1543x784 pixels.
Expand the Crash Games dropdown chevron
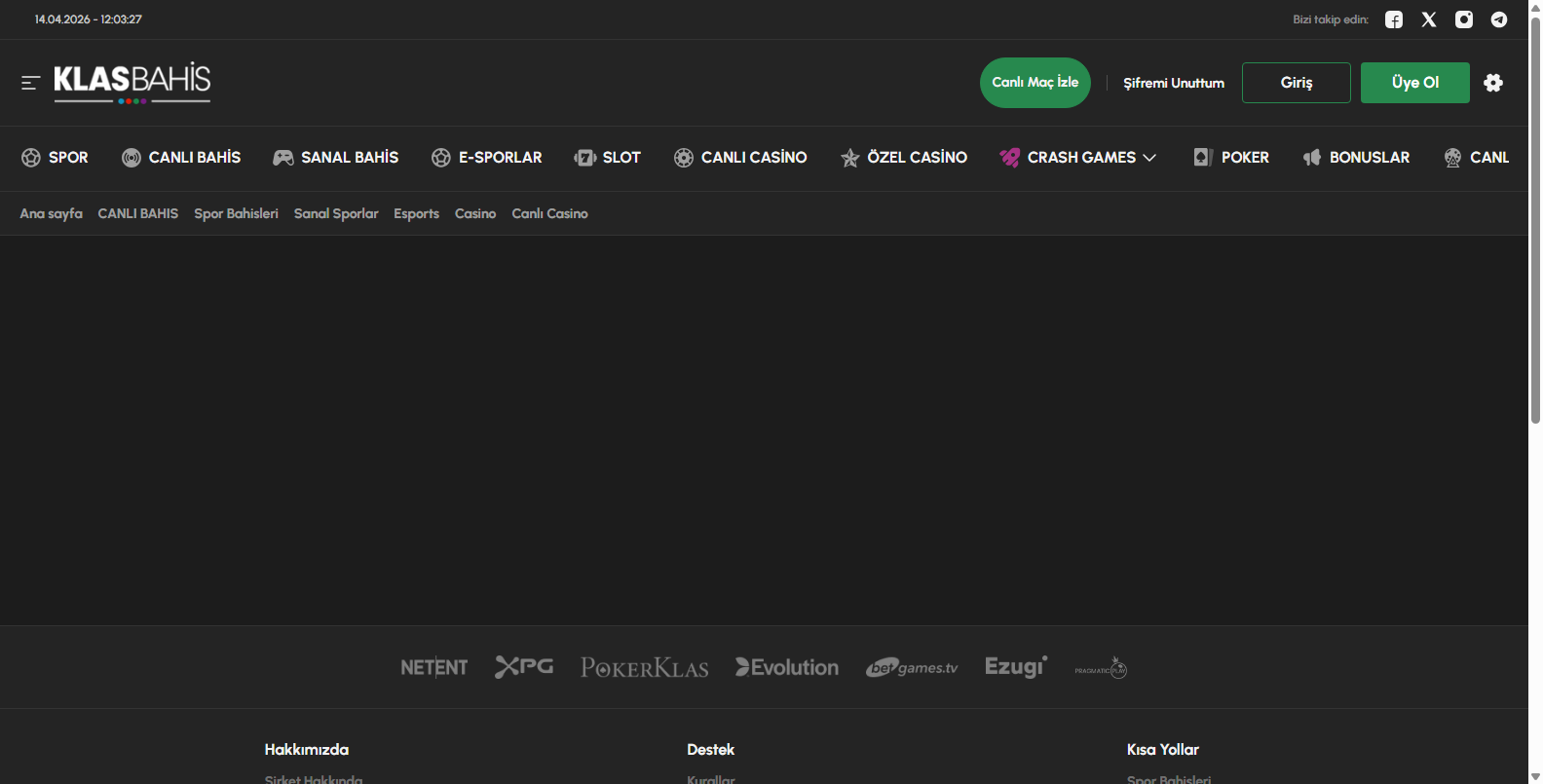click(x=1150, y=158)
